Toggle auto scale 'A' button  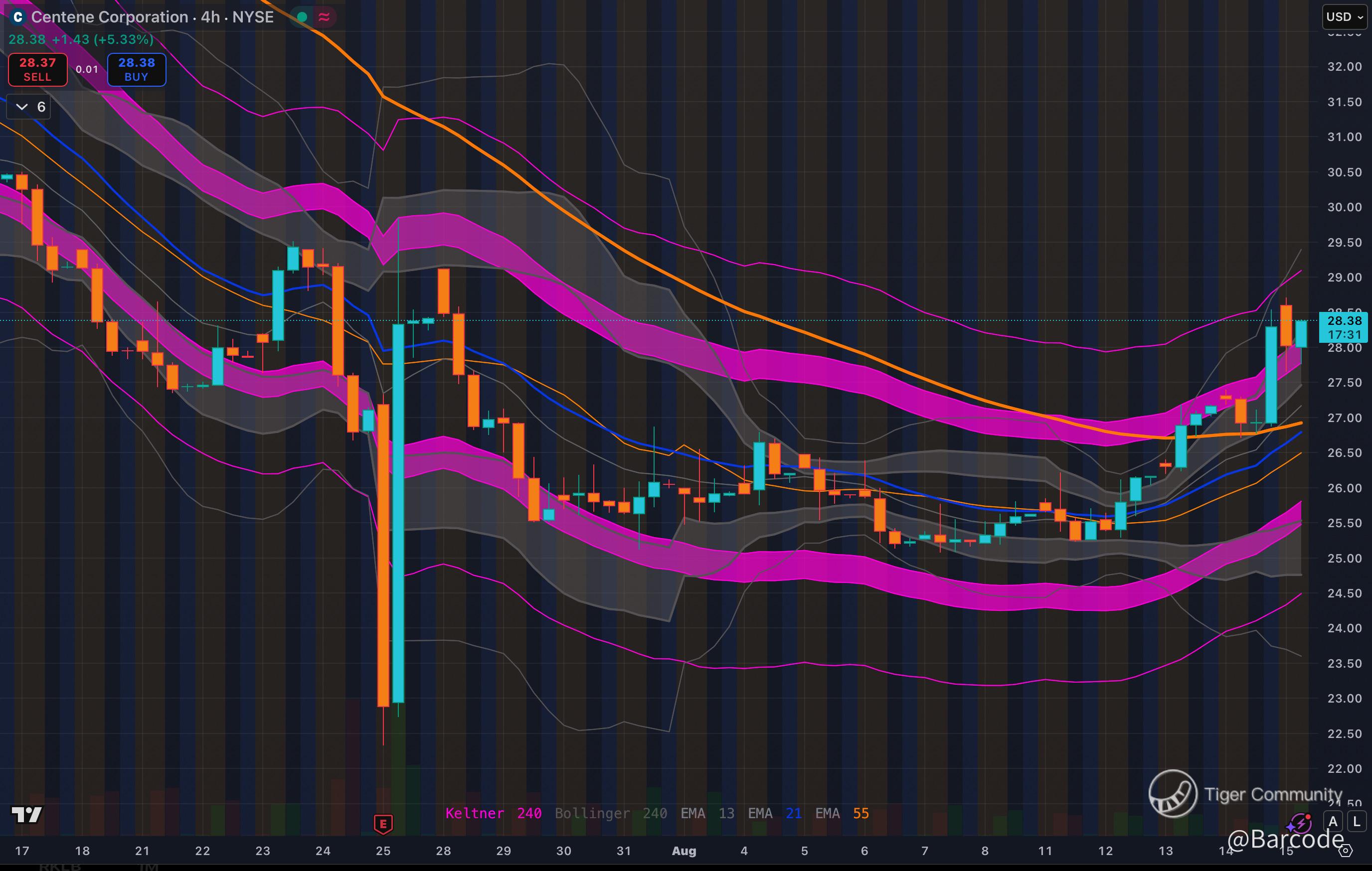[1333, 822]
